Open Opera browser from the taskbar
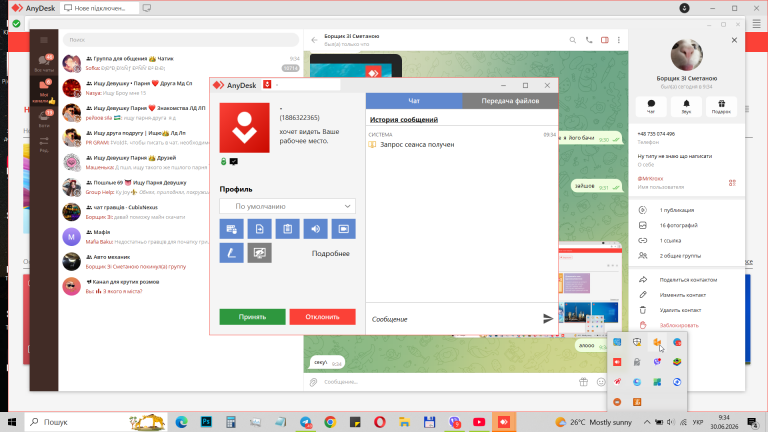Image resolution: width=768 pixels, height=432 pixels. click(380, 422)
